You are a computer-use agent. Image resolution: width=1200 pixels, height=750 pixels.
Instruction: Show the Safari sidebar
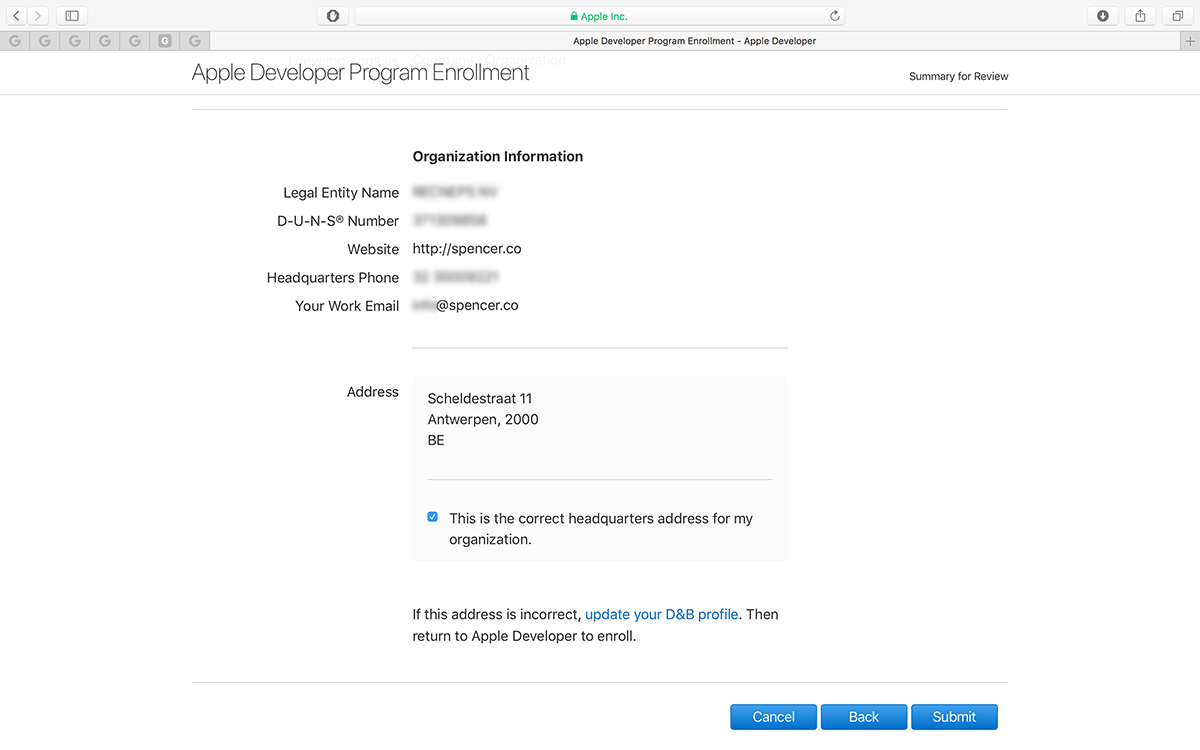click(x=70, y=15)
